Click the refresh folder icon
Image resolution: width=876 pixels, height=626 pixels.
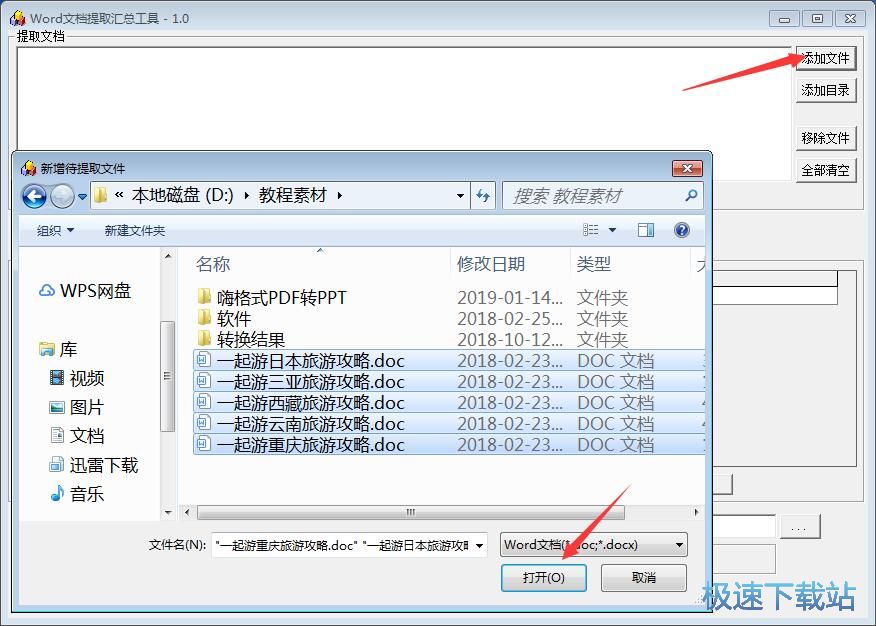pos(484,196)
